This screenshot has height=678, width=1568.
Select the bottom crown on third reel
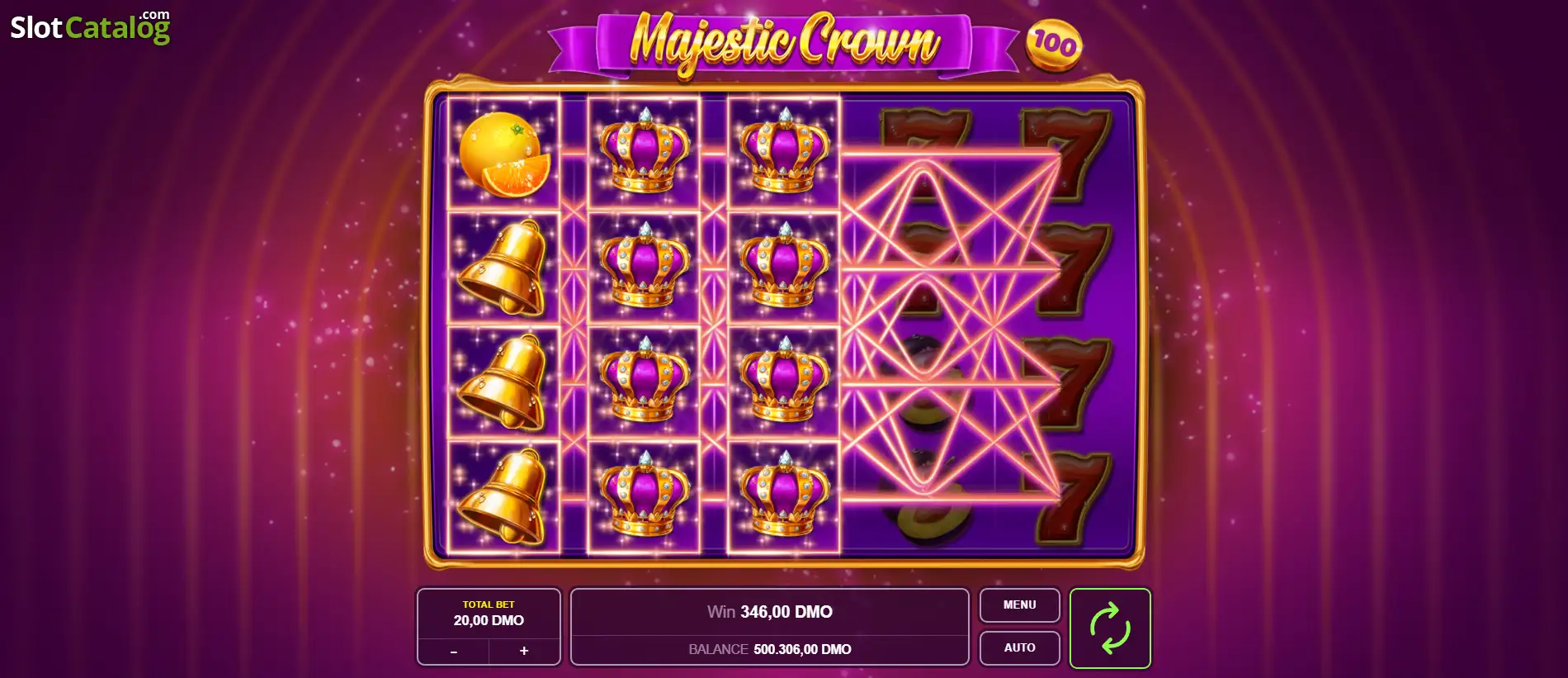tap(784, 495)
